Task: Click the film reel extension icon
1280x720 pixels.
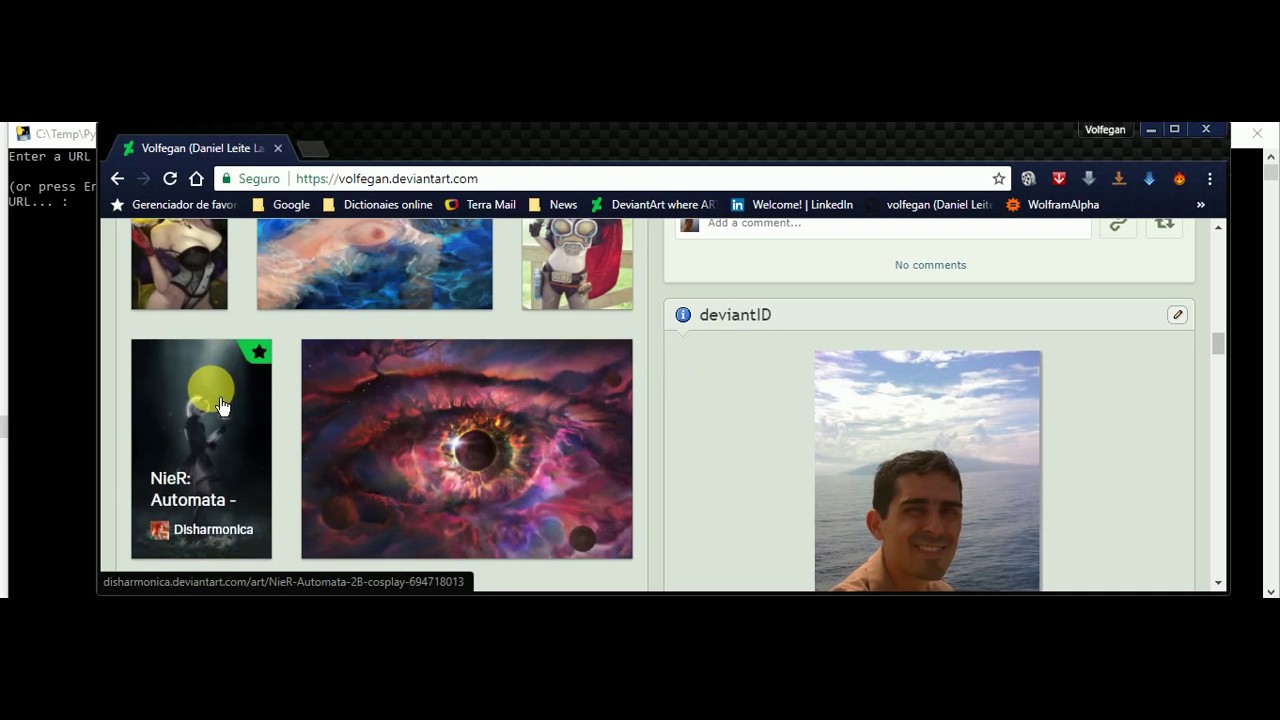Action: click(1028, 178)
